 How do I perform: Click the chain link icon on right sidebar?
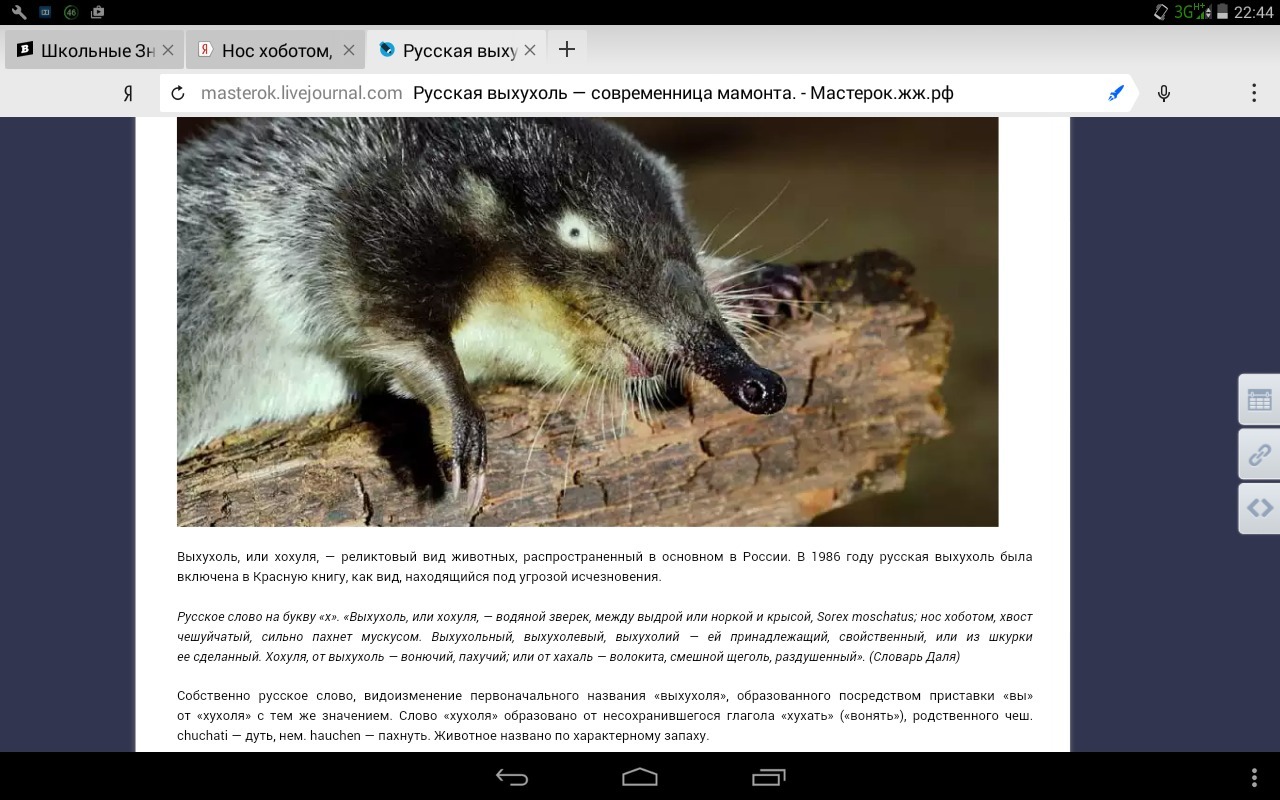pos(1259,455)
